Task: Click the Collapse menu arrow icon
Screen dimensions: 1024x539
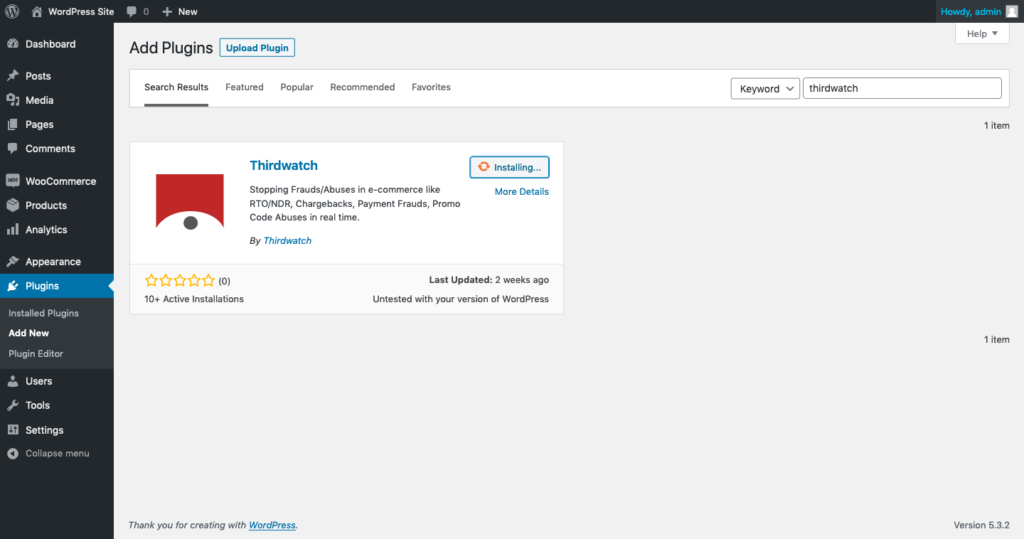Action: coord(12,453)
